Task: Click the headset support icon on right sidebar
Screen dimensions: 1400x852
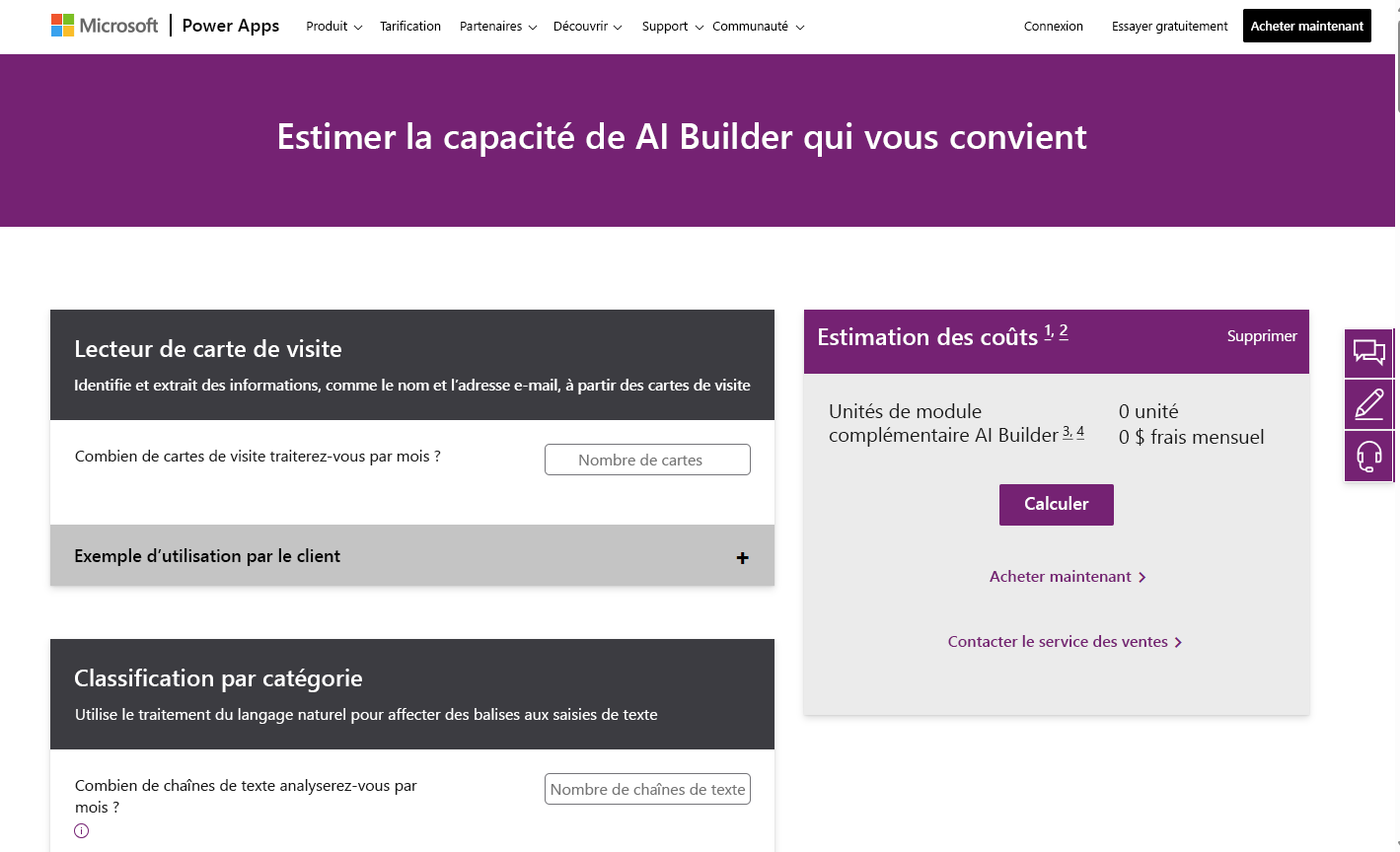Action: pos(1368,456)
